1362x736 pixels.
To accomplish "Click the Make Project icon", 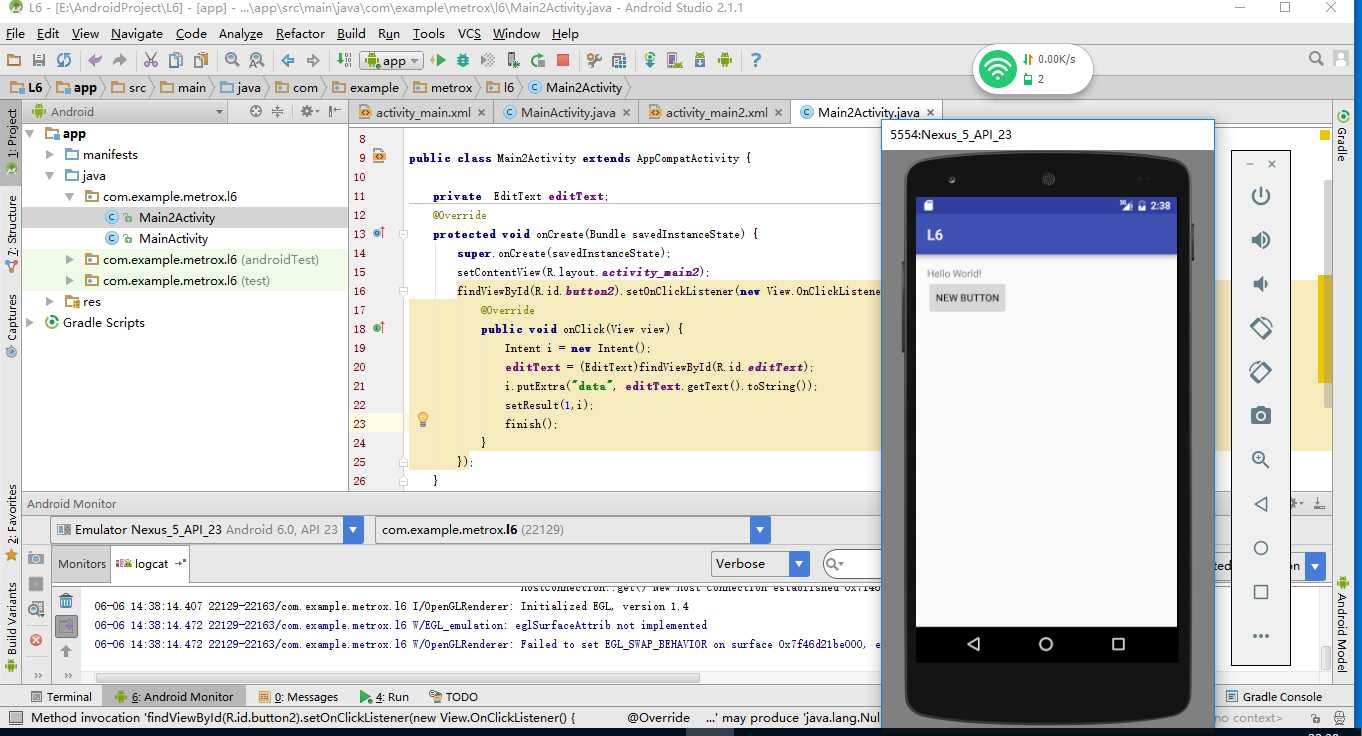I will click(x=344, y=60).
